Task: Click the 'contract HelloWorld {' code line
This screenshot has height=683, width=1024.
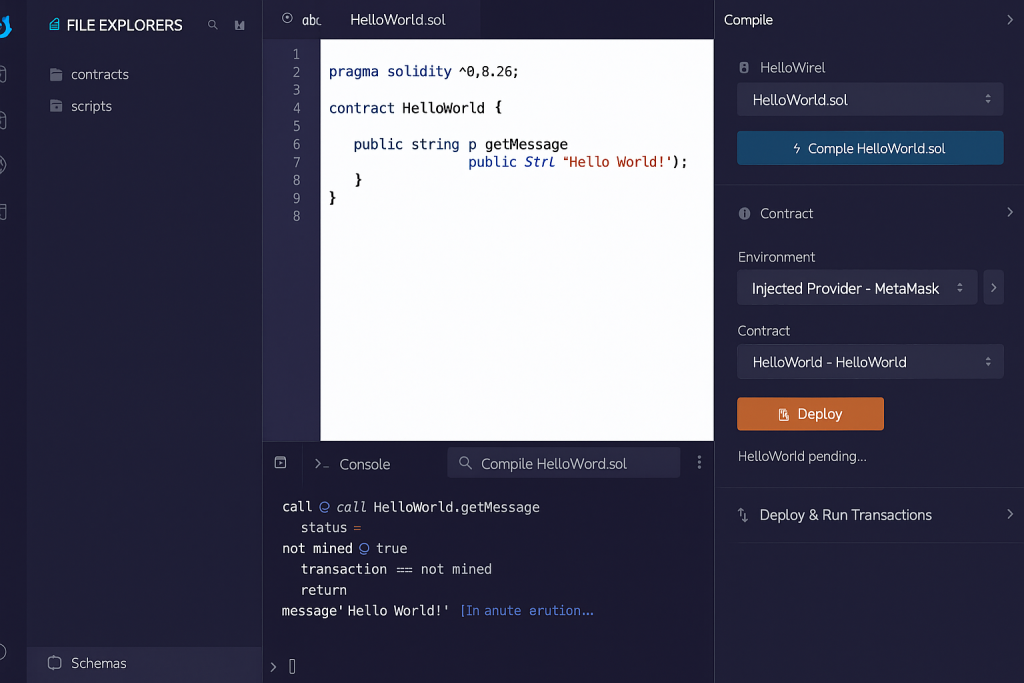Action: (415, 108)
